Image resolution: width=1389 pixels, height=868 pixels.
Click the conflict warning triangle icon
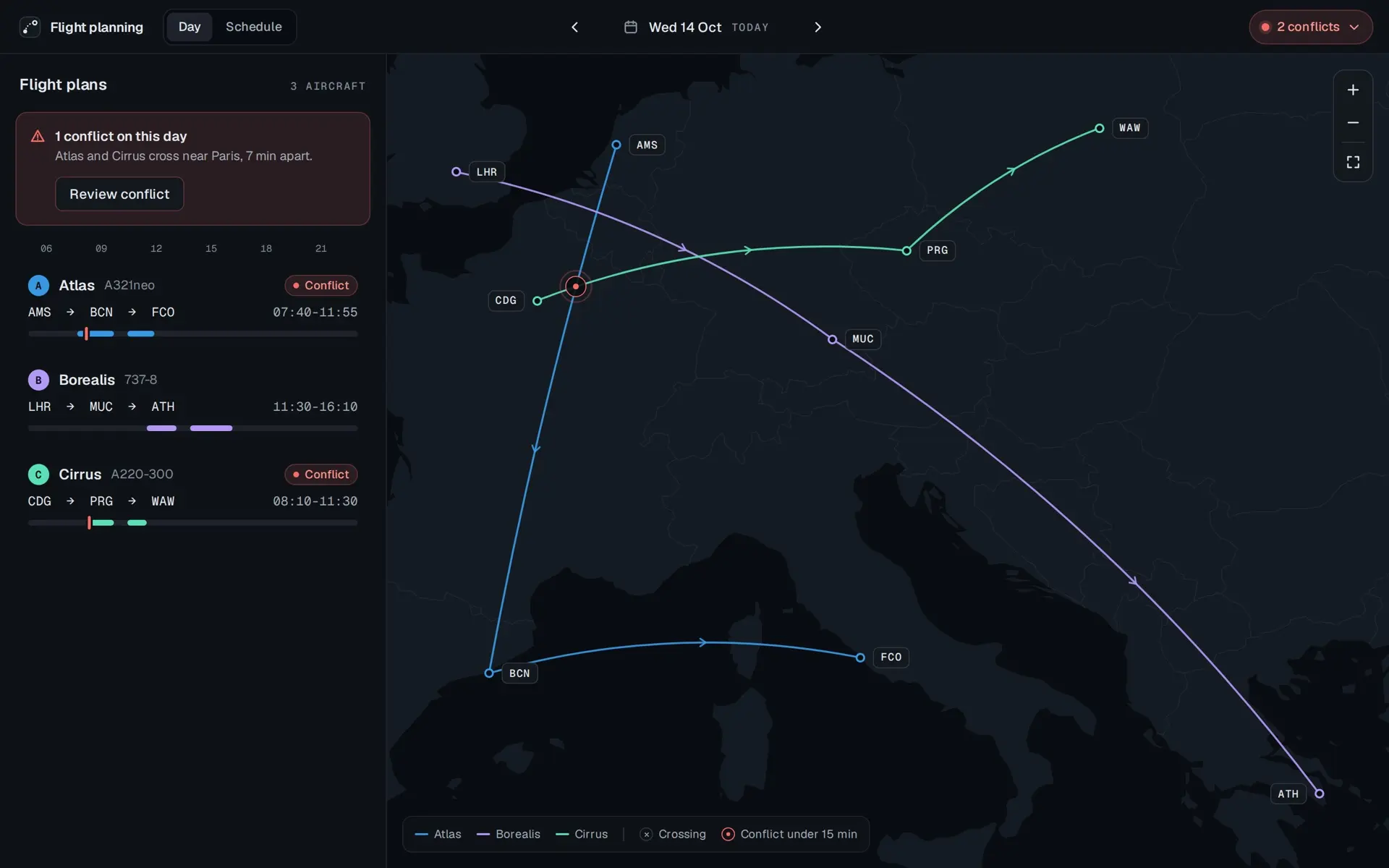point(38,136)
